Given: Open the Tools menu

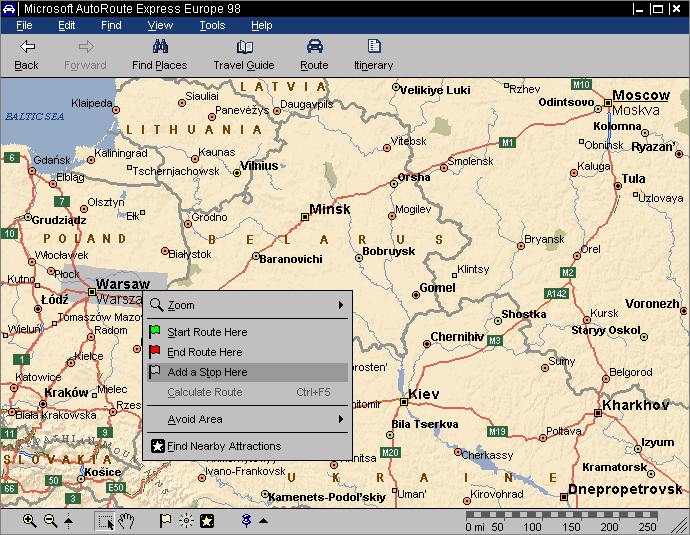Looking at the screenshot, I should click(x=212, y=26).
